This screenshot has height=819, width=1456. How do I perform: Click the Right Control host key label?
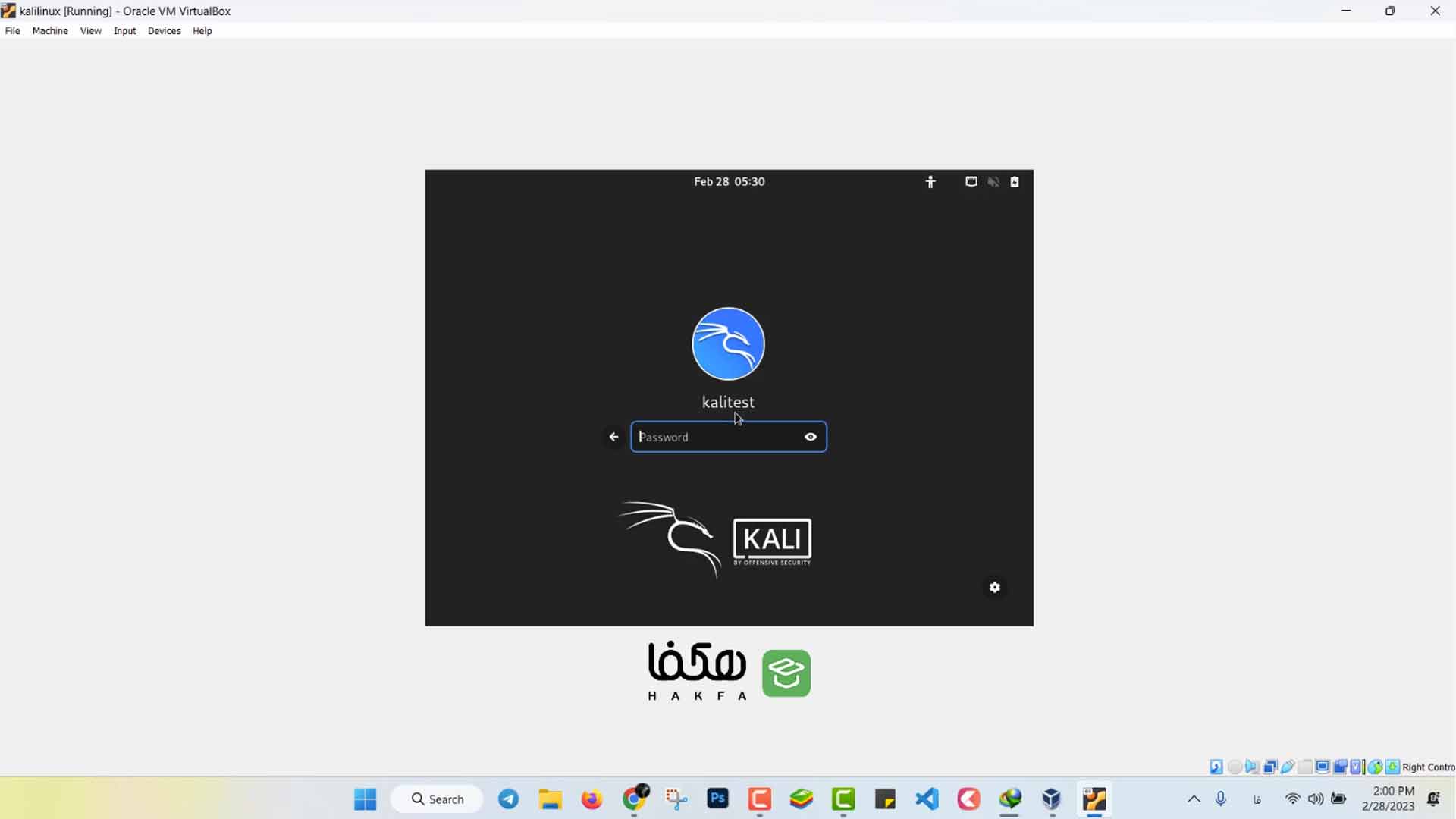coord(1429,767)
